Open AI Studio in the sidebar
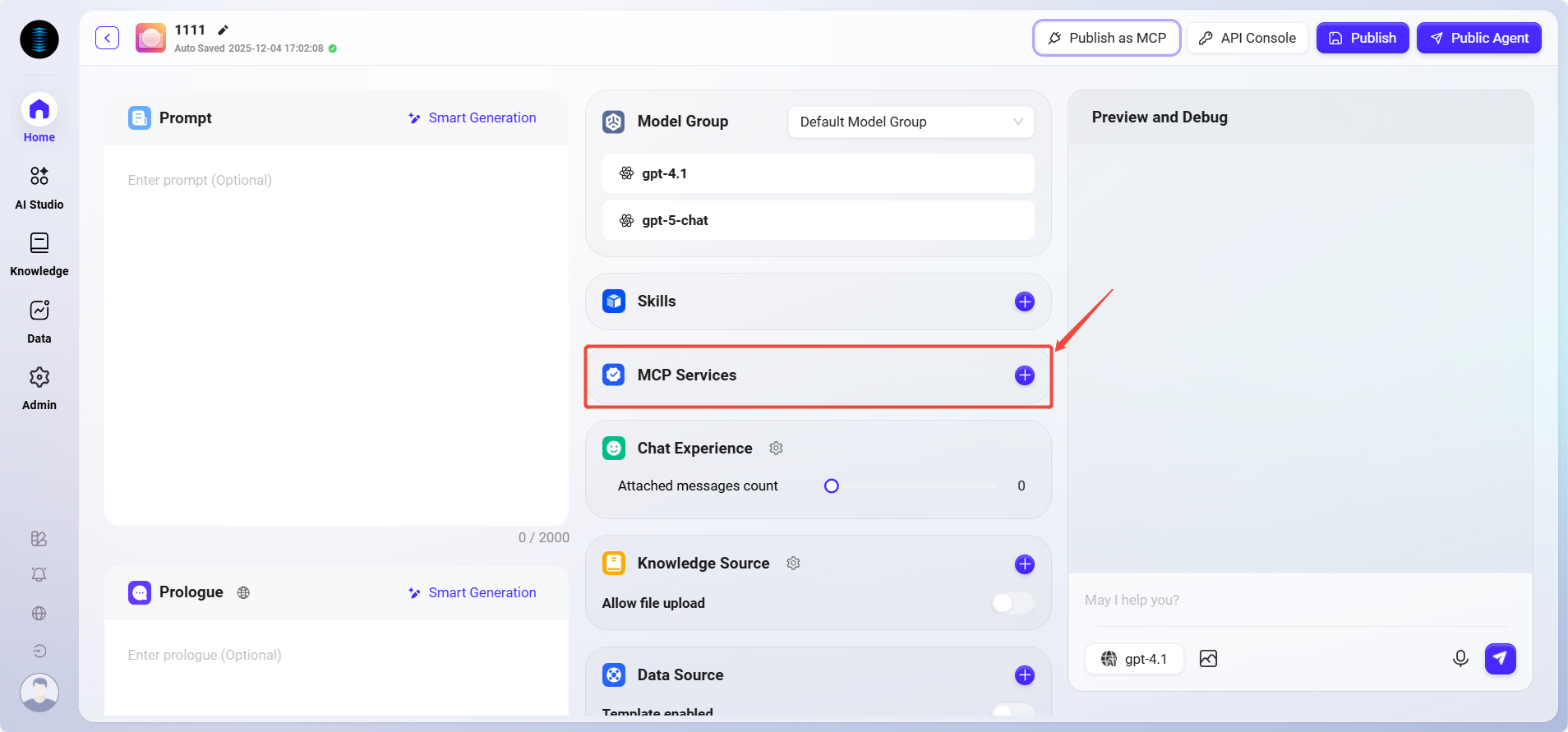This screenshot has width=1568, height=732. [39, 186]
